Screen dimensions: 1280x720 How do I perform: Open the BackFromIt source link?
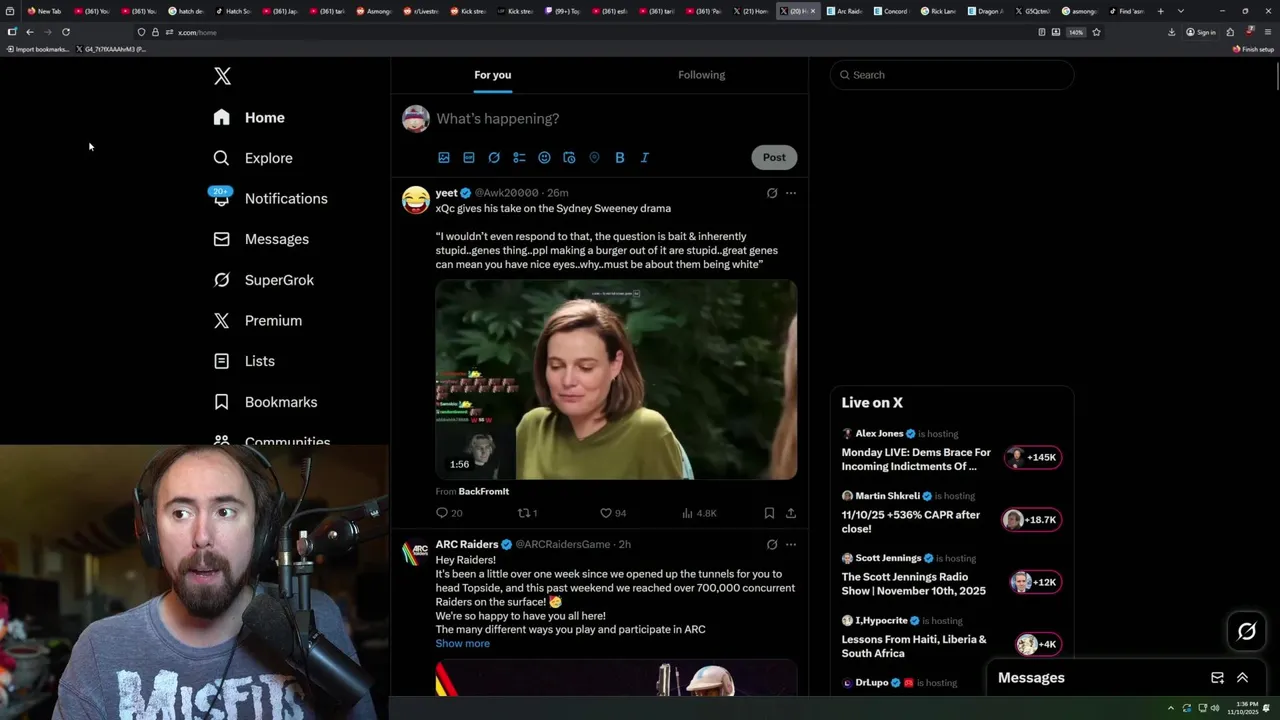click(x=484, y=491)
